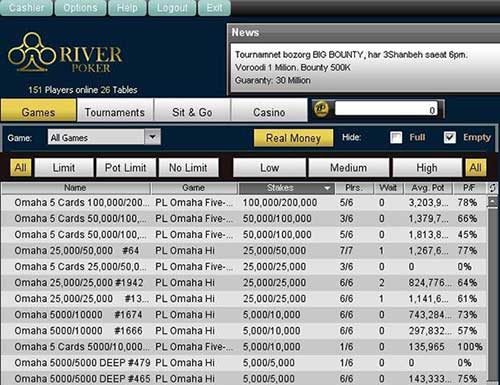Viewport: 500px width, 385px height.
Task: Sort by the Name column header
Action: pyautogui.click(x=75, y=188)
